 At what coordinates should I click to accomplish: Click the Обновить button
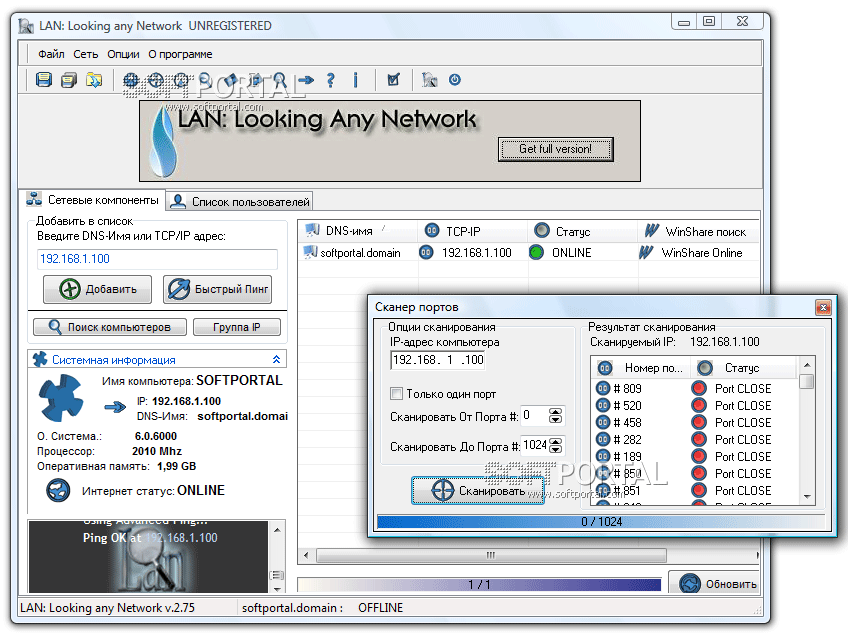point(714,583)
